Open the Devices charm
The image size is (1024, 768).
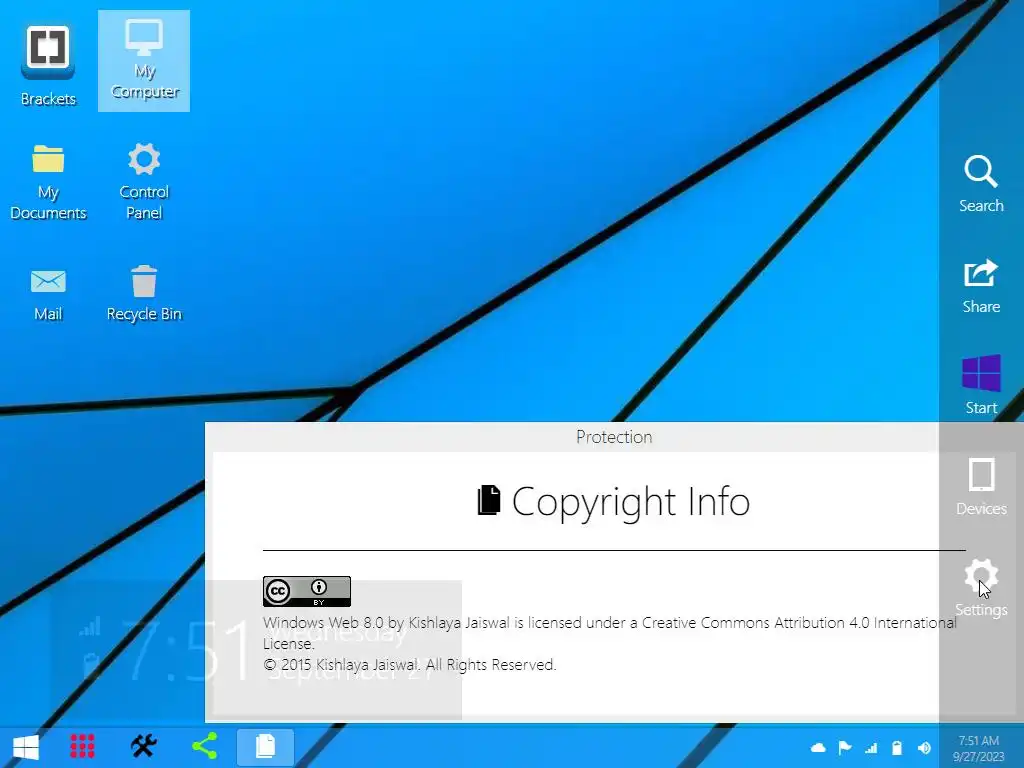click(x=981, y=487)
